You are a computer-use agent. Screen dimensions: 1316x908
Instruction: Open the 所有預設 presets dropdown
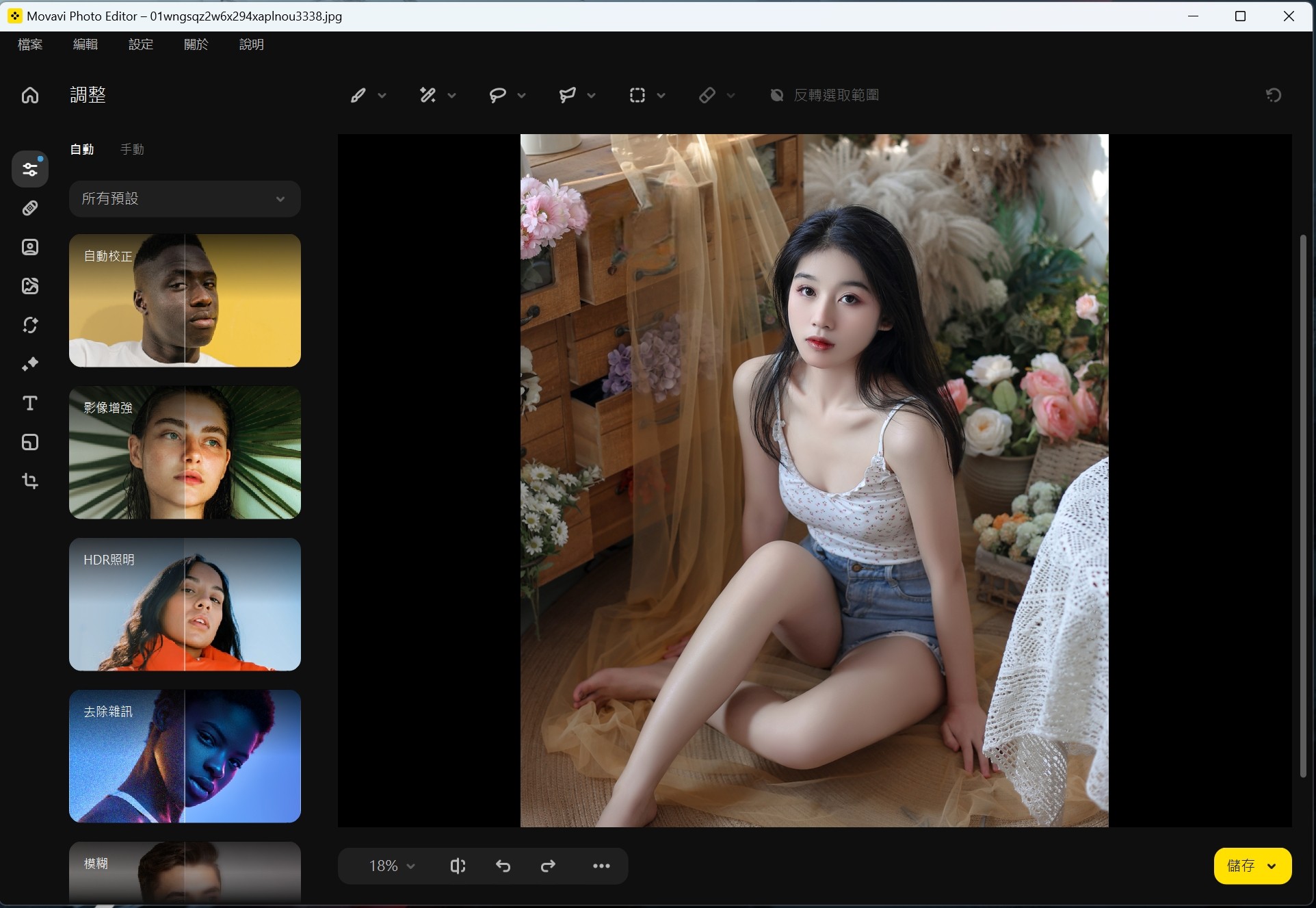coord(185,199)
